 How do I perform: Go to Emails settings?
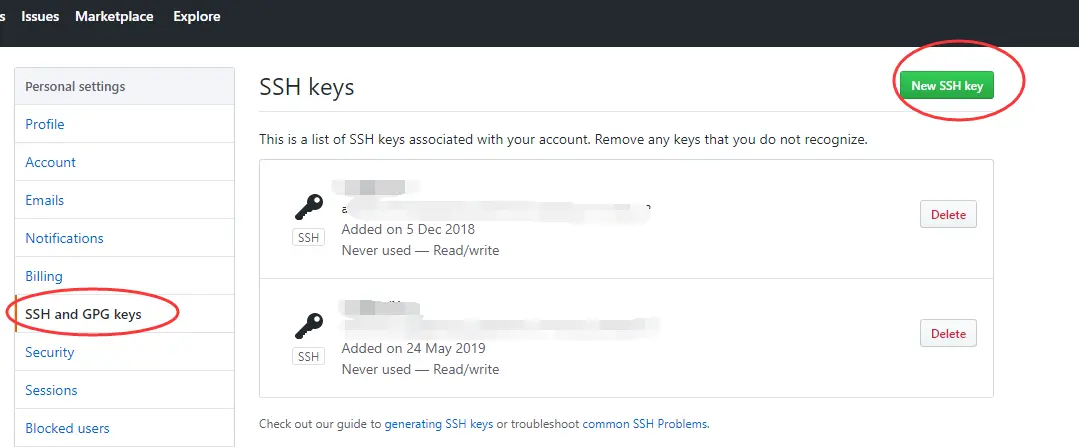pyautogui.click(x=45, y=200)
